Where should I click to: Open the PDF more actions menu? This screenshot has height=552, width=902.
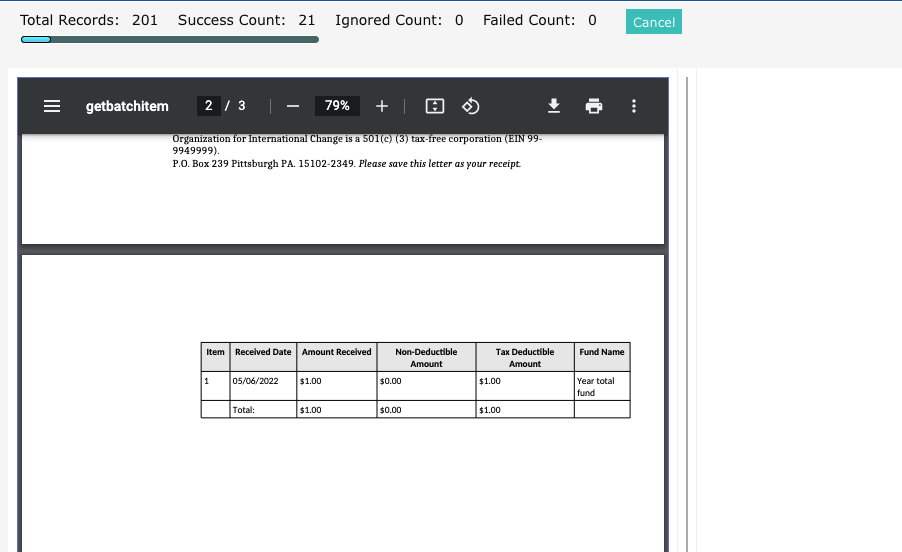tap(634, 106)
